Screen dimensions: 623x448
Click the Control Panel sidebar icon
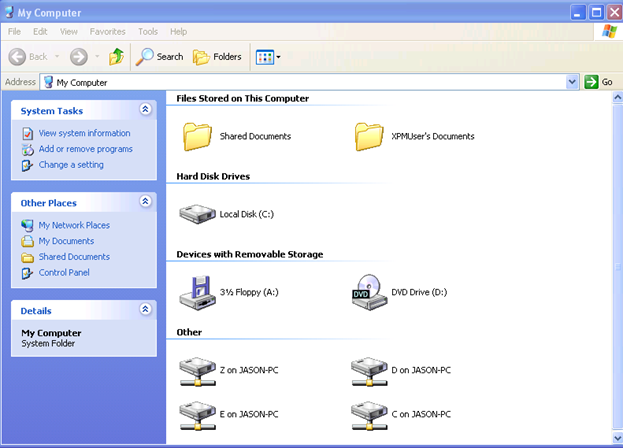coord(27,273)
